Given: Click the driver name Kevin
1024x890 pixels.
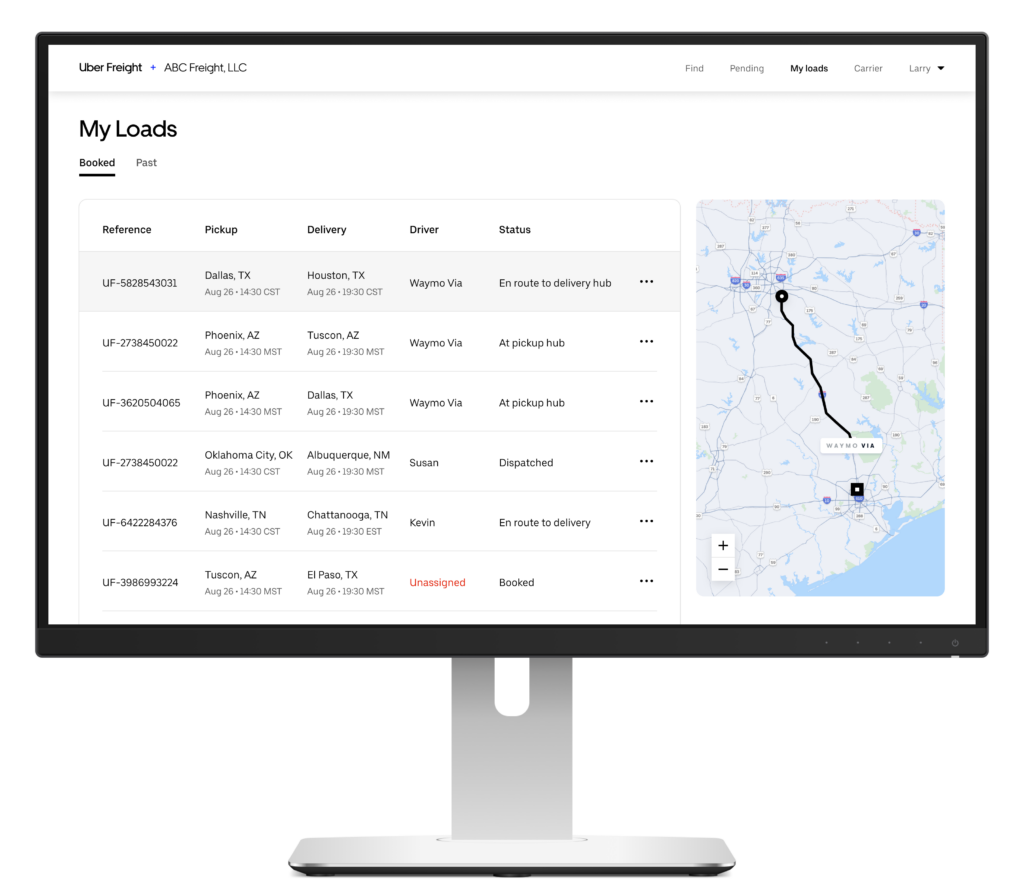Looking at the screenshot, I should (422, 523).
